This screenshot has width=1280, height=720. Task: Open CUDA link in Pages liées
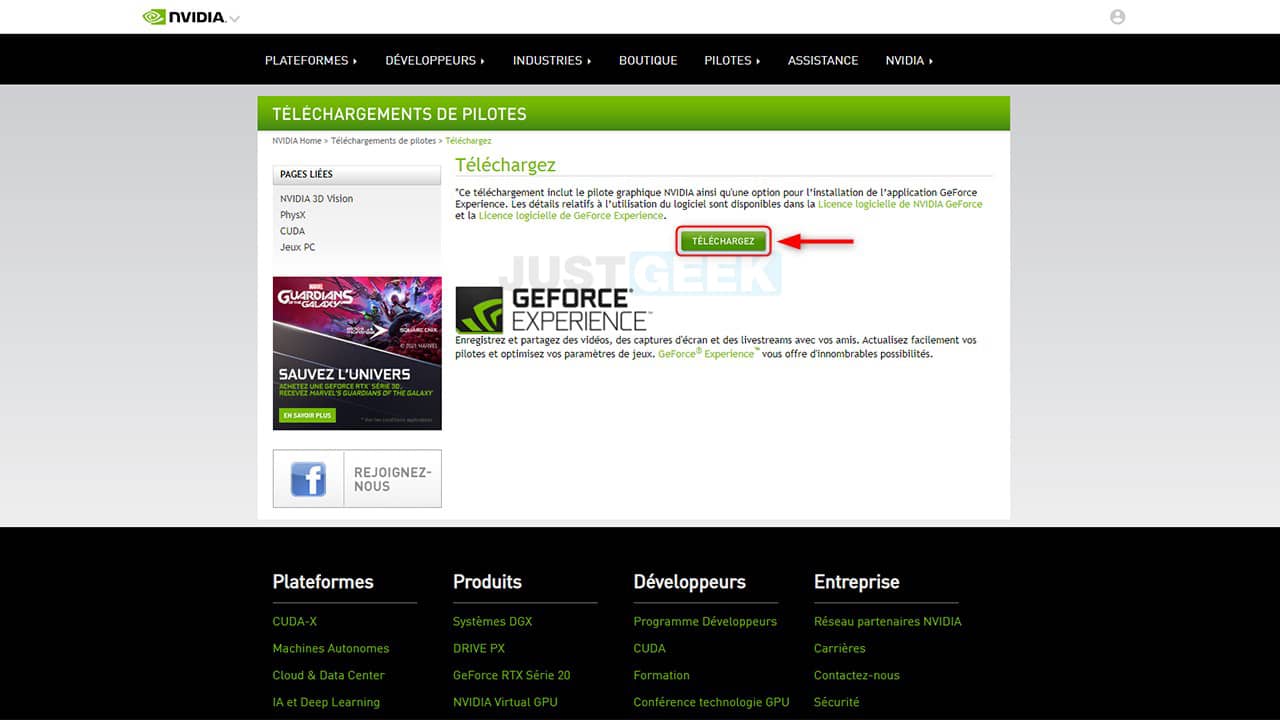[x=292, y=231]
